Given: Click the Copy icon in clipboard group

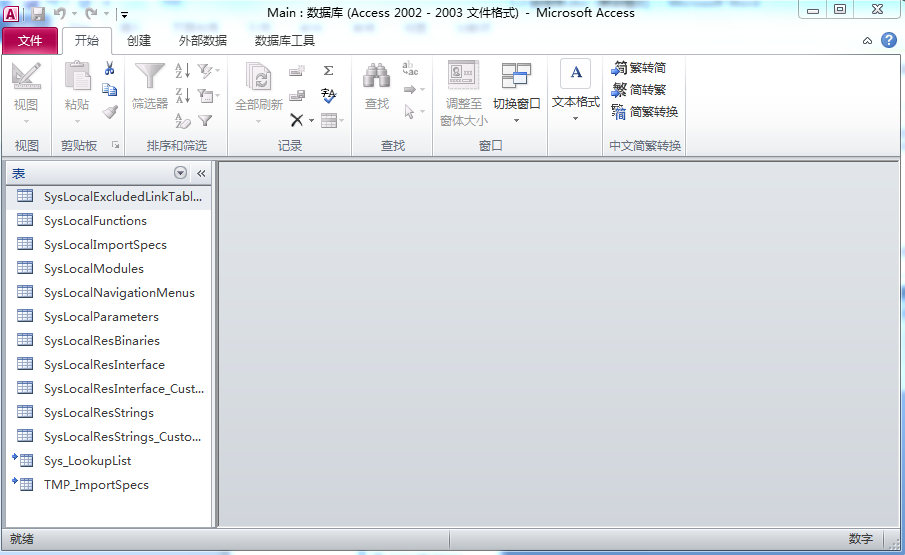Looking at the screenshot, I should tap(110, 90).
